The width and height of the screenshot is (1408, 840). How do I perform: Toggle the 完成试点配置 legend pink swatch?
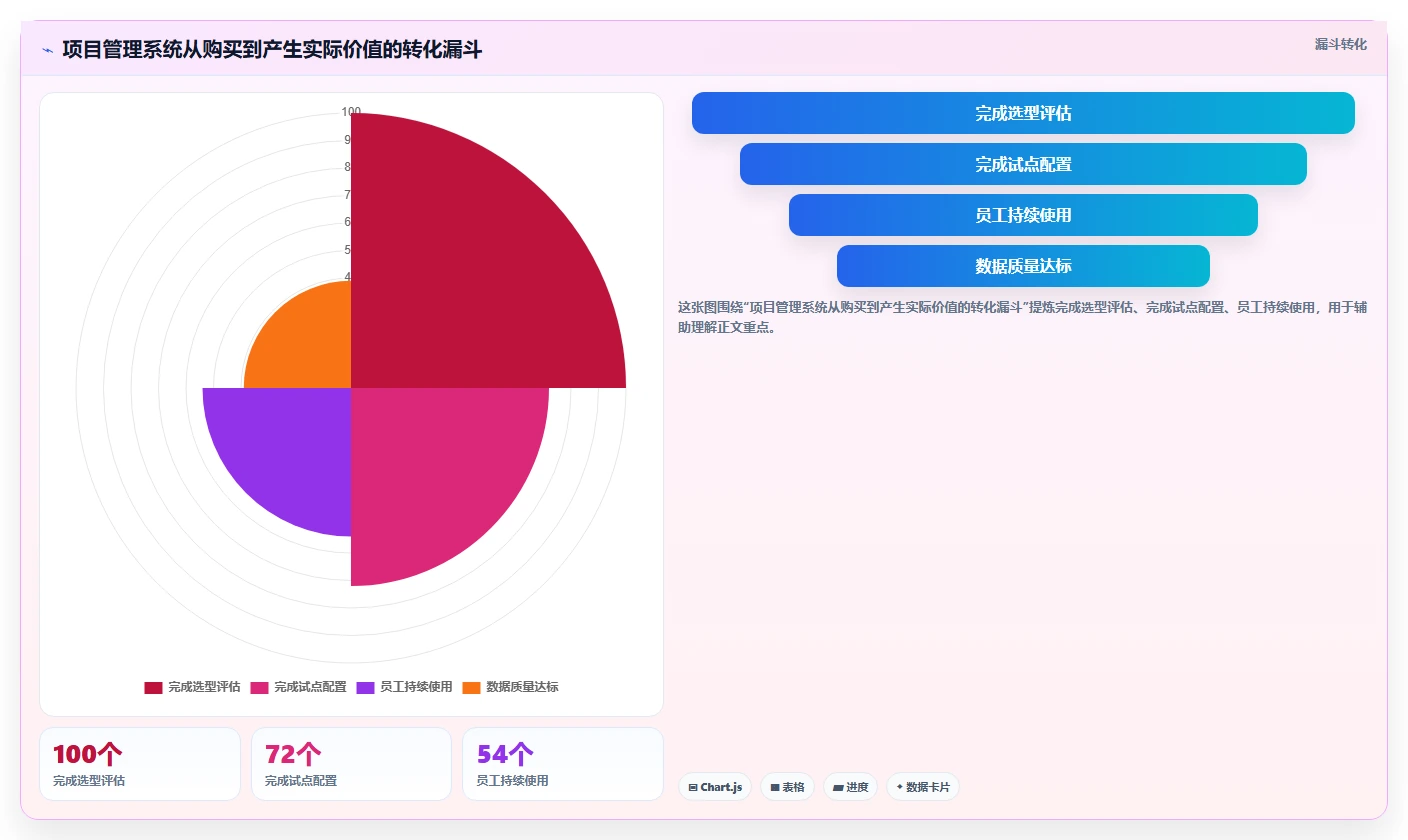click(259, 688)
